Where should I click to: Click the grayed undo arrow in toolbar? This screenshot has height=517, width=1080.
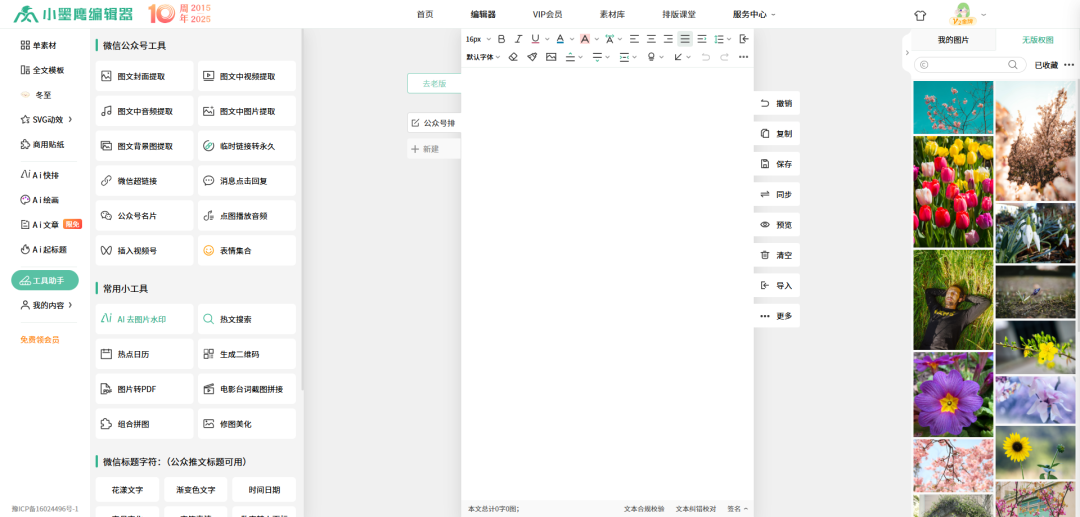coord(705,57)
